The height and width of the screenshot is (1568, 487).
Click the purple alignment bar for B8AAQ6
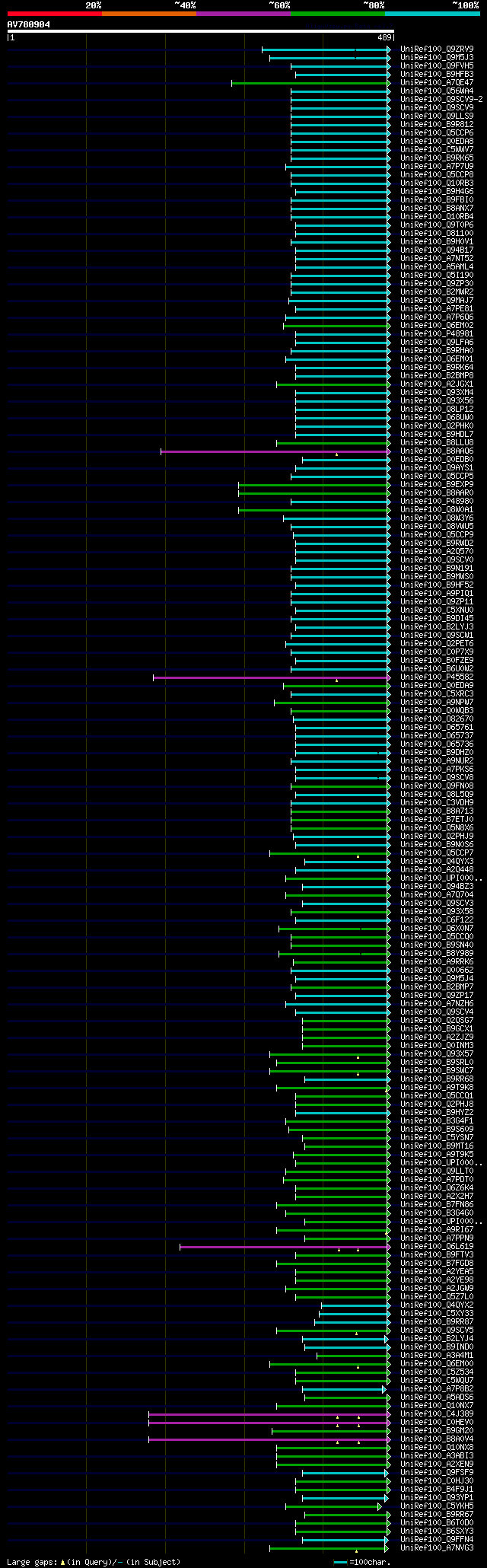(x=275, y=451)
